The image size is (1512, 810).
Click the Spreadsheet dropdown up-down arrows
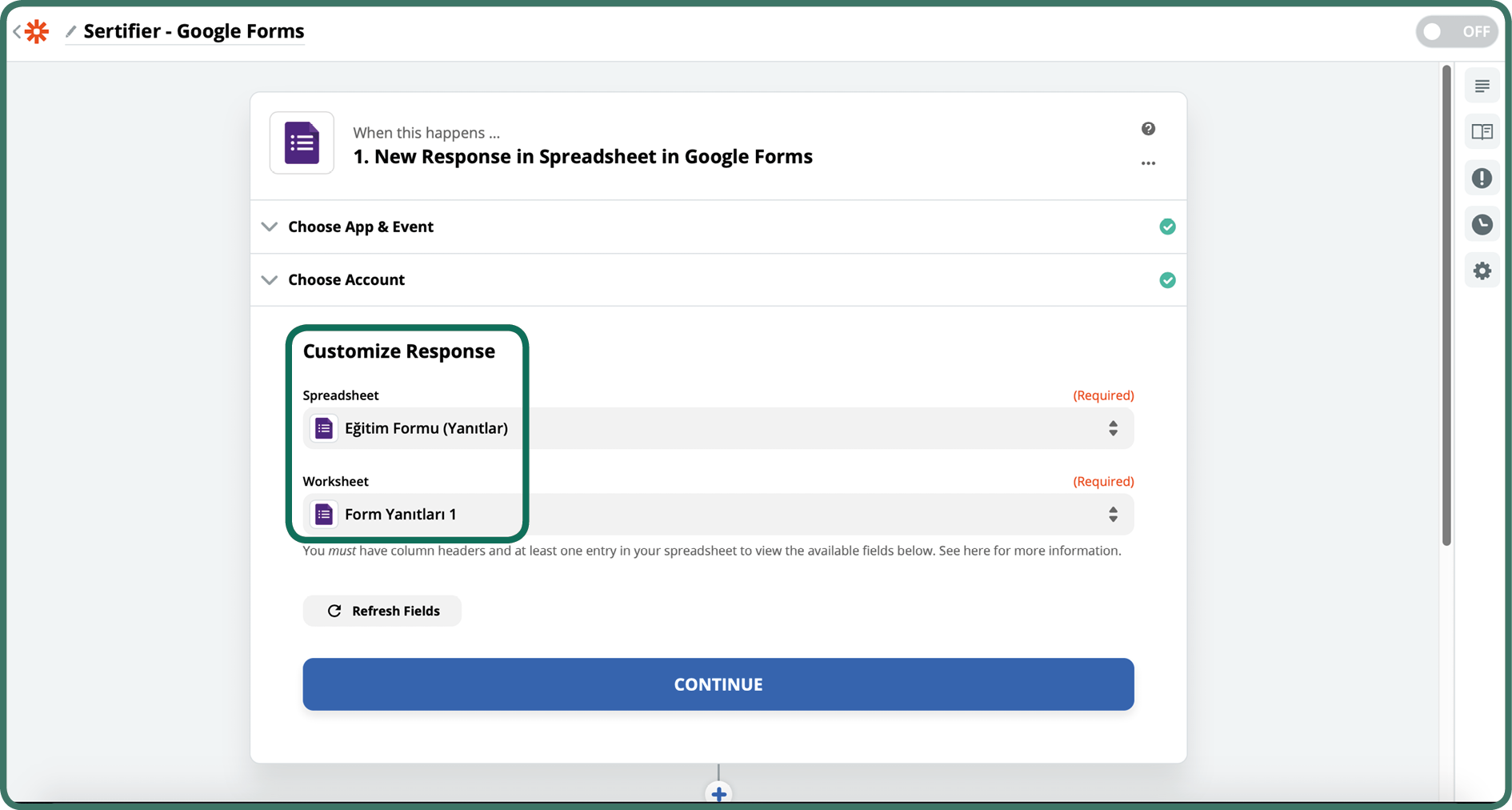1113,428
